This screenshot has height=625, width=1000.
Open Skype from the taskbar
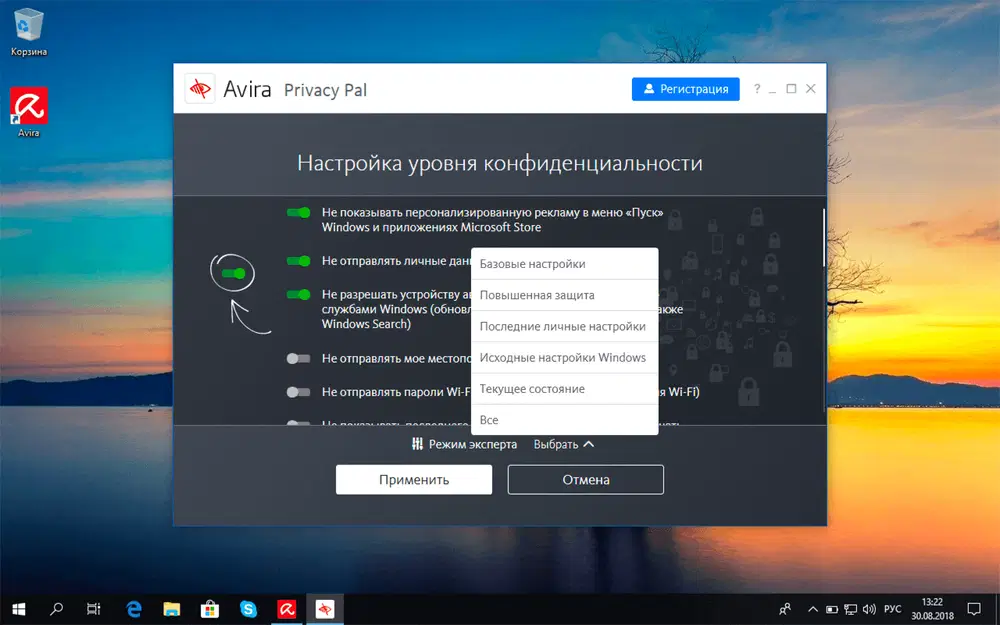click(x=248, y=608)
